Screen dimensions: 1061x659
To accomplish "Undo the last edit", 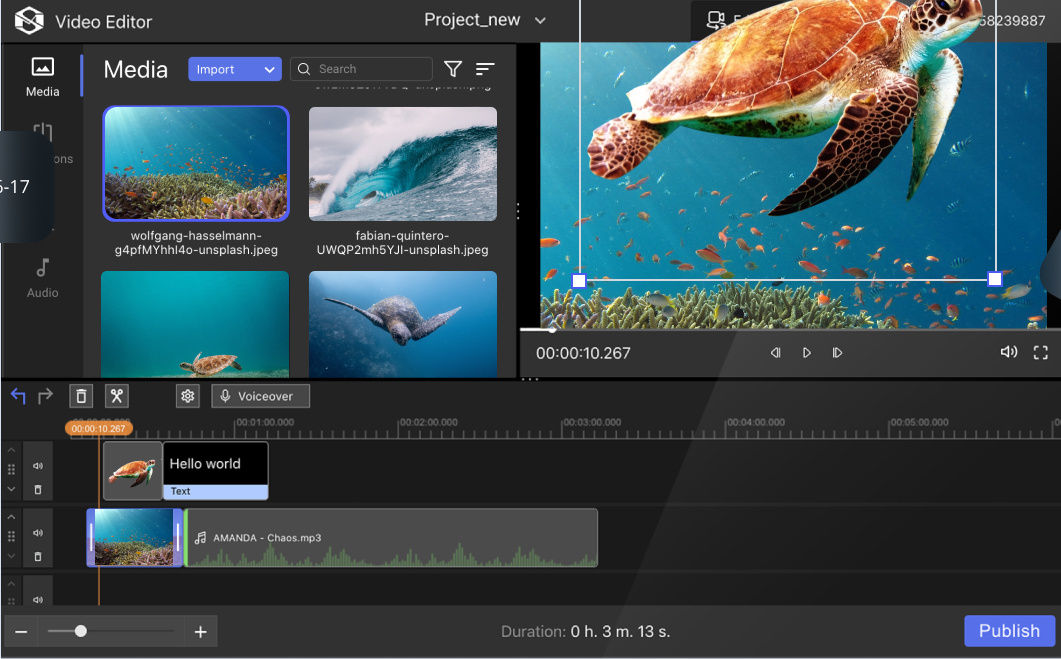I will click(18, 396).
